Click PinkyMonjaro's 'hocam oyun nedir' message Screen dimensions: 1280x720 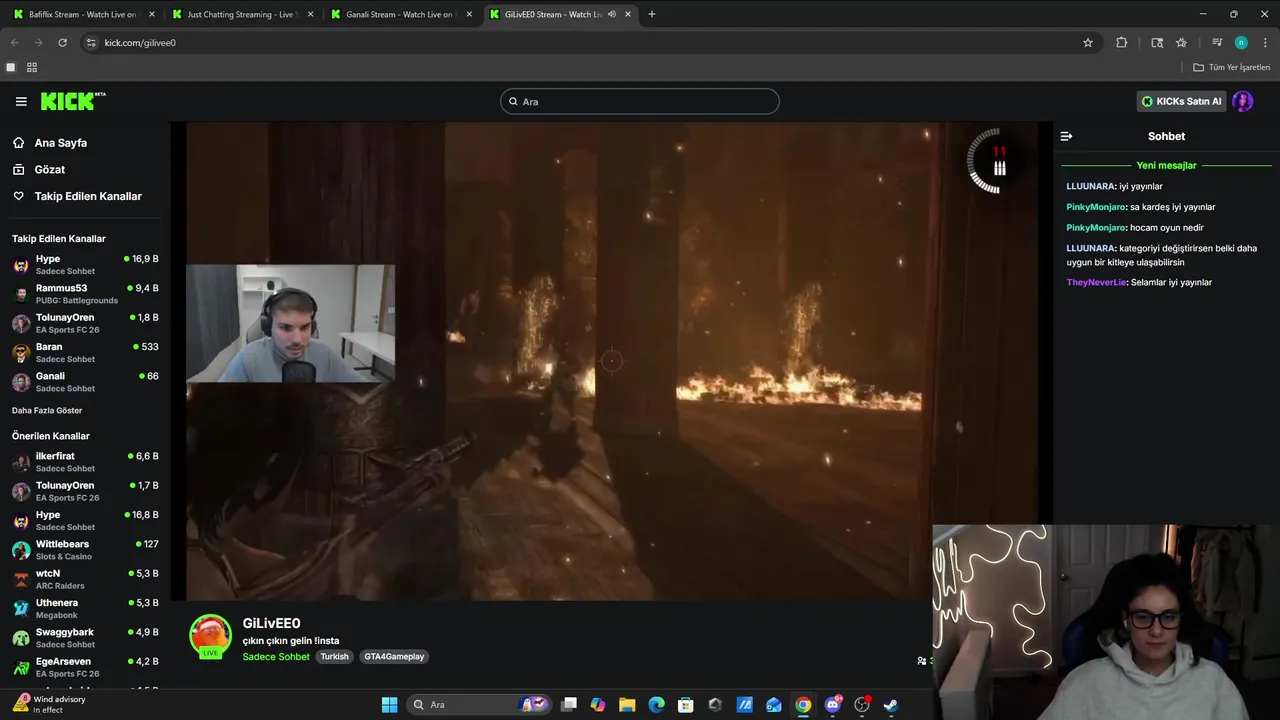pos(1166,227)
